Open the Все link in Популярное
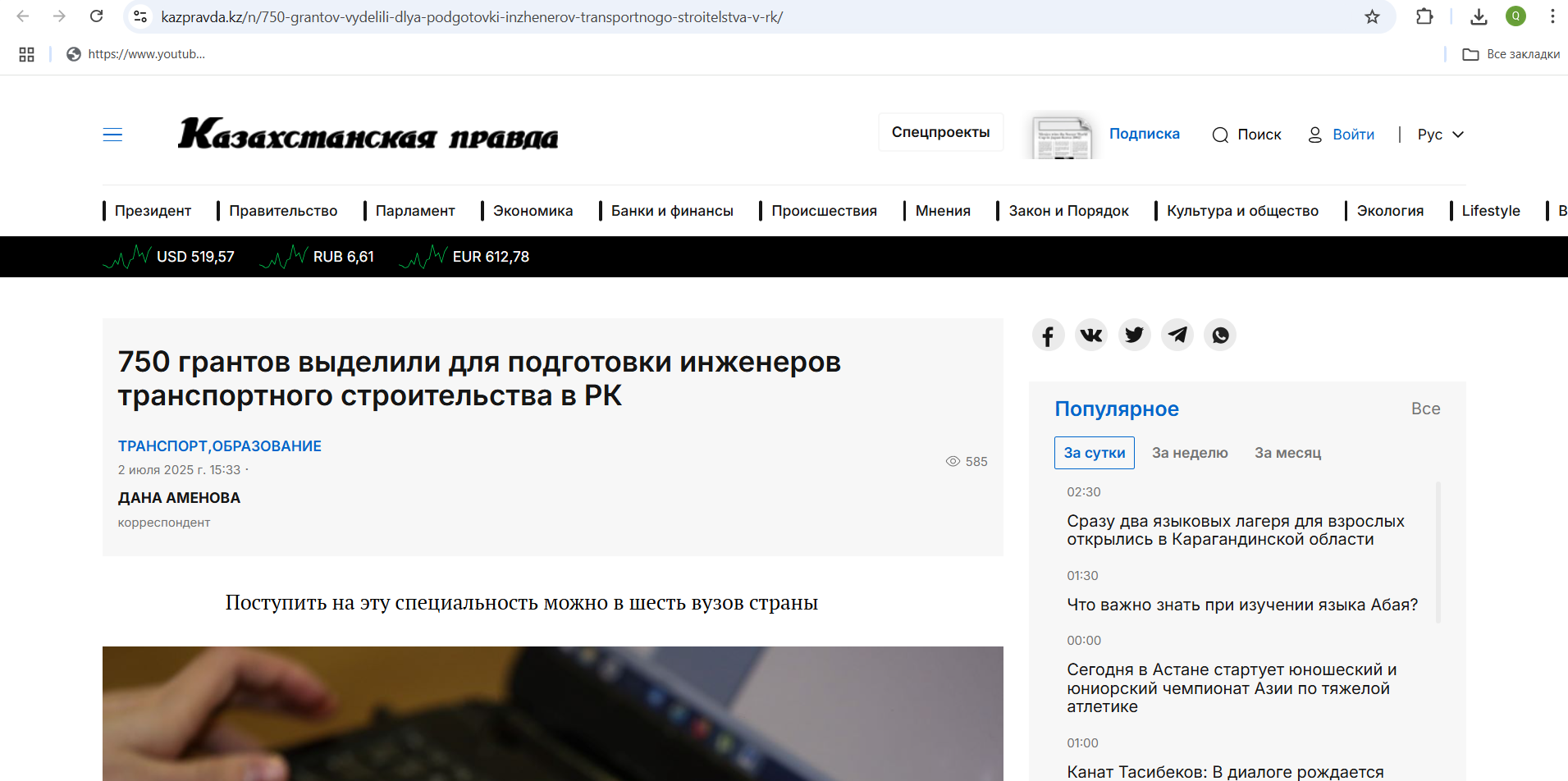This screenshot has height=781, width=1568. pyautogui.click(x=1425, y=409)
